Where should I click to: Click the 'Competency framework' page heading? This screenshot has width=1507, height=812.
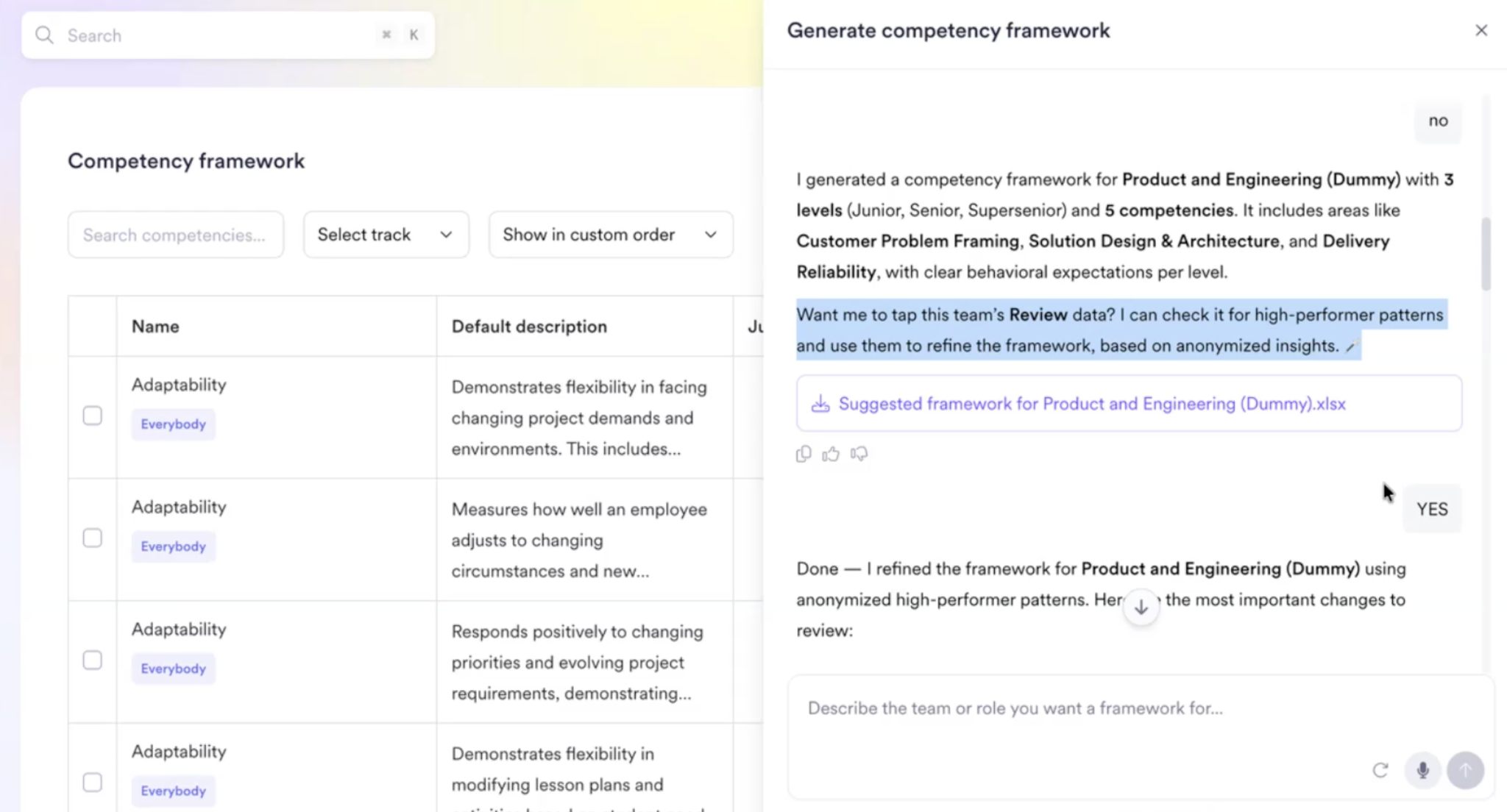[x=186, y=161]
